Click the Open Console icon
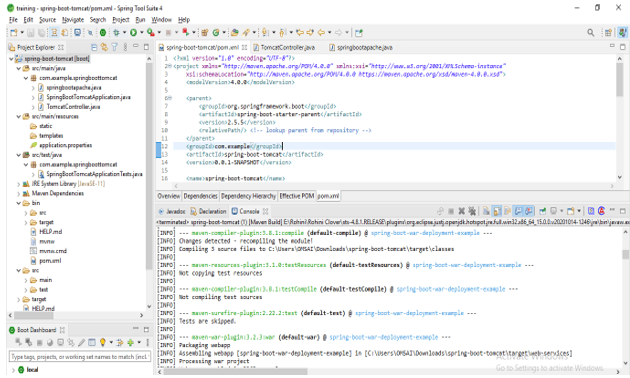The height and width of the screenshot is (378, 630). point(570,211)
